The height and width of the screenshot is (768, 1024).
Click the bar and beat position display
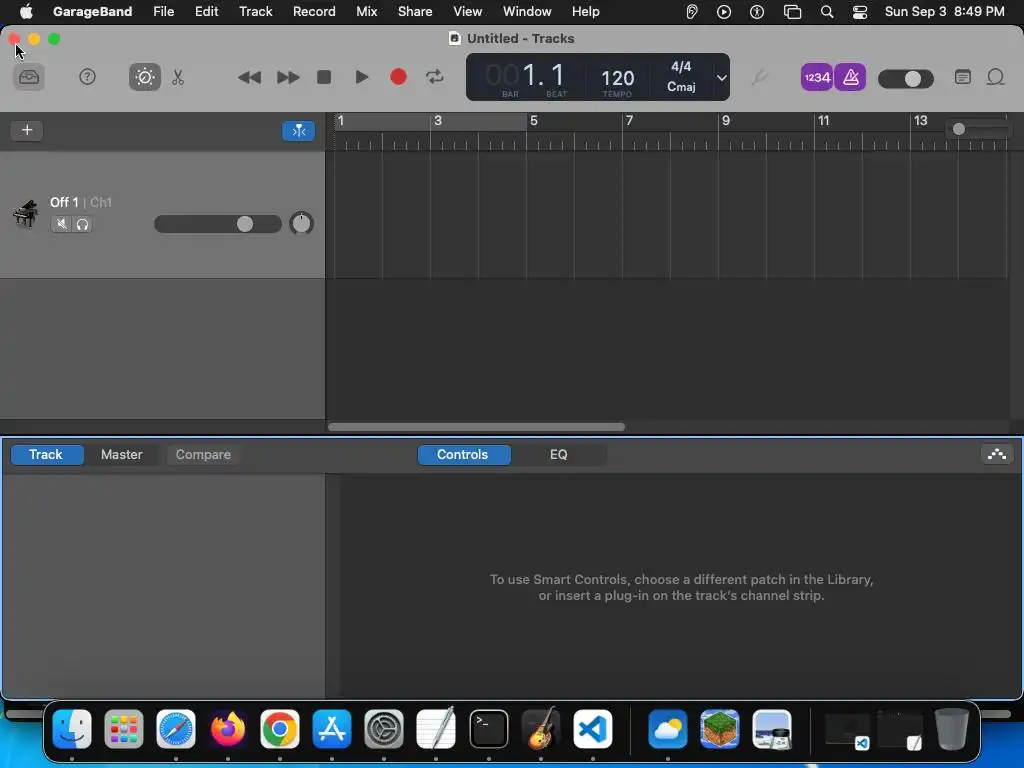pyautogui.click(x=526, y=77)
